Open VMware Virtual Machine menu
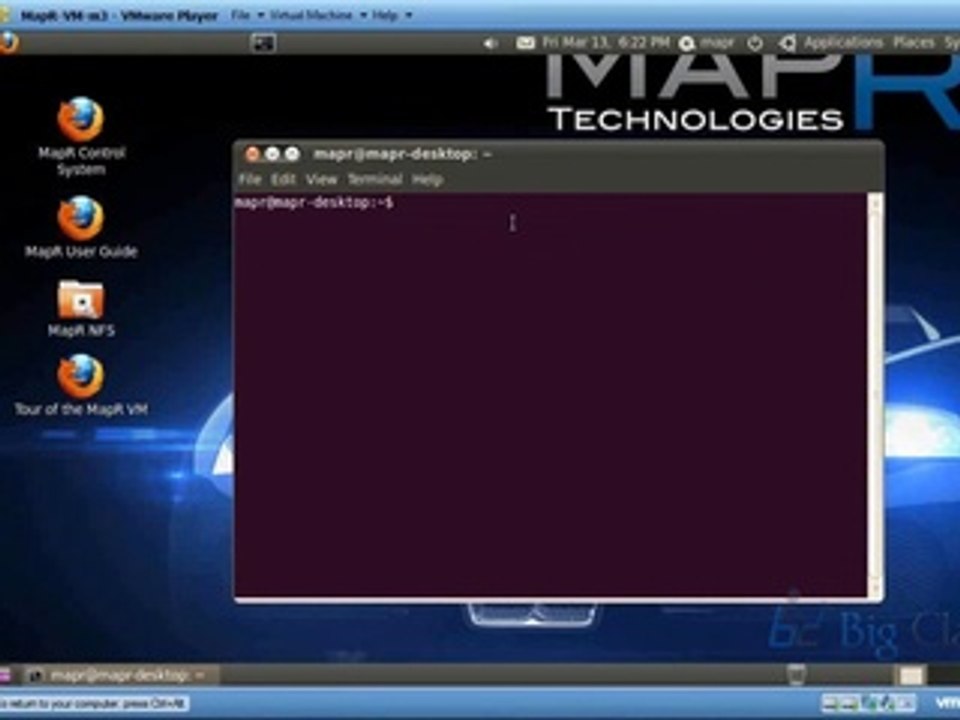This screenshot has height=720, width=960. coord(318,15)
